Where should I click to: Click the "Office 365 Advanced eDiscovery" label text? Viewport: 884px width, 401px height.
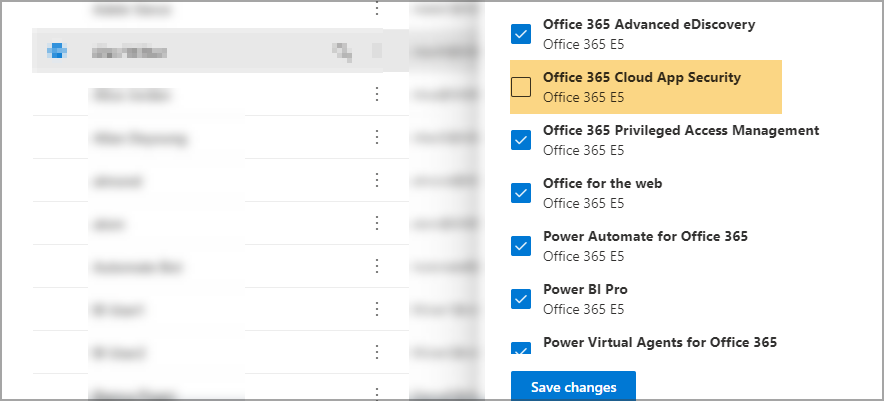pos(649,24)
